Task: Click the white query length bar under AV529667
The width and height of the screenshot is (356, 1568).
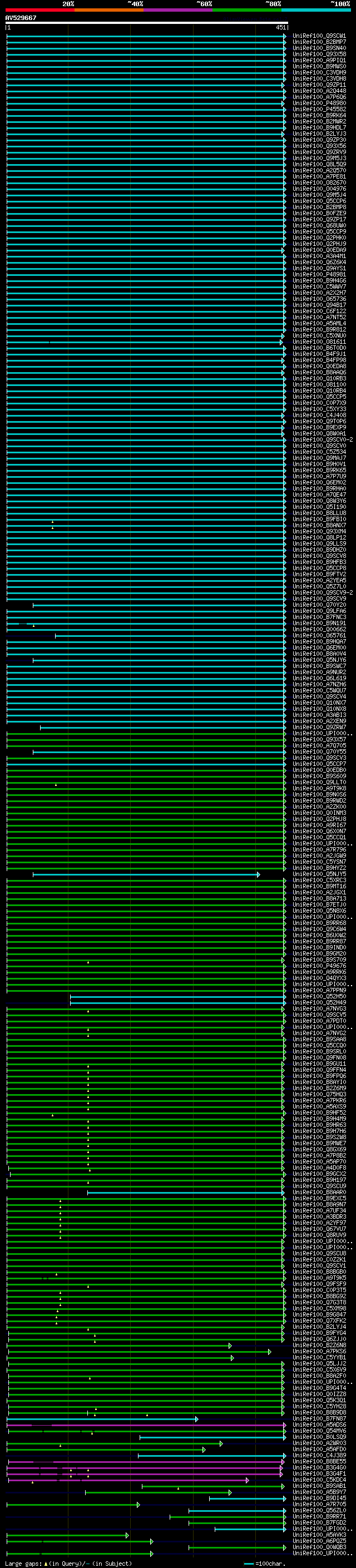Action: point(147,22)
